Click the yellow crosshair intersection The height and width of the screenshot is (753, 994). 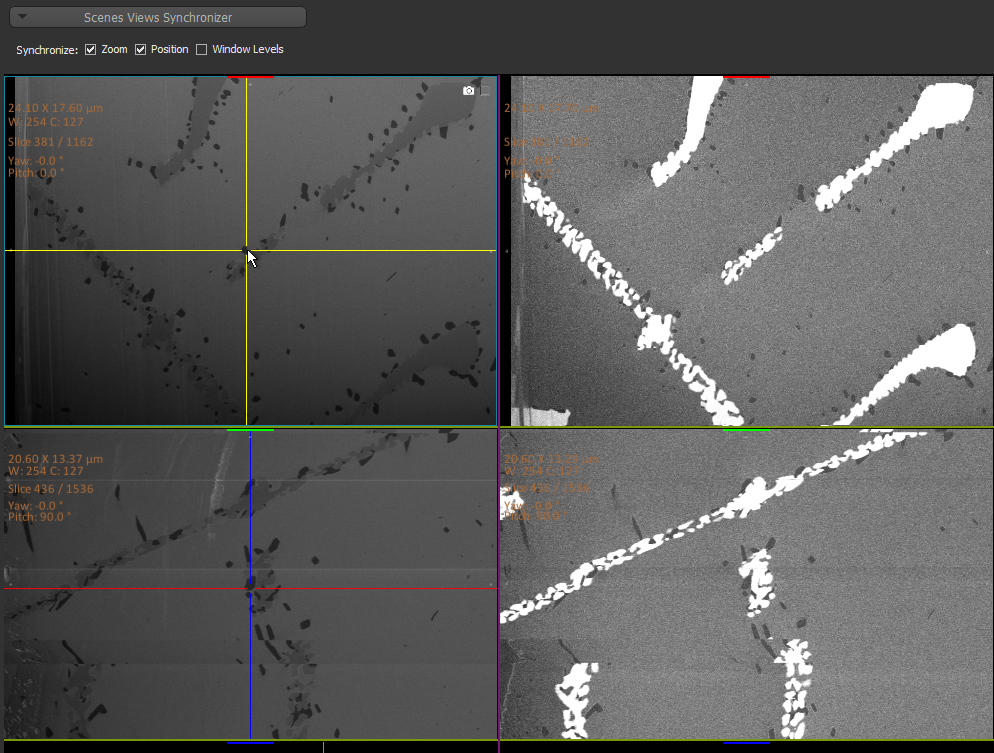pos(246,250)
